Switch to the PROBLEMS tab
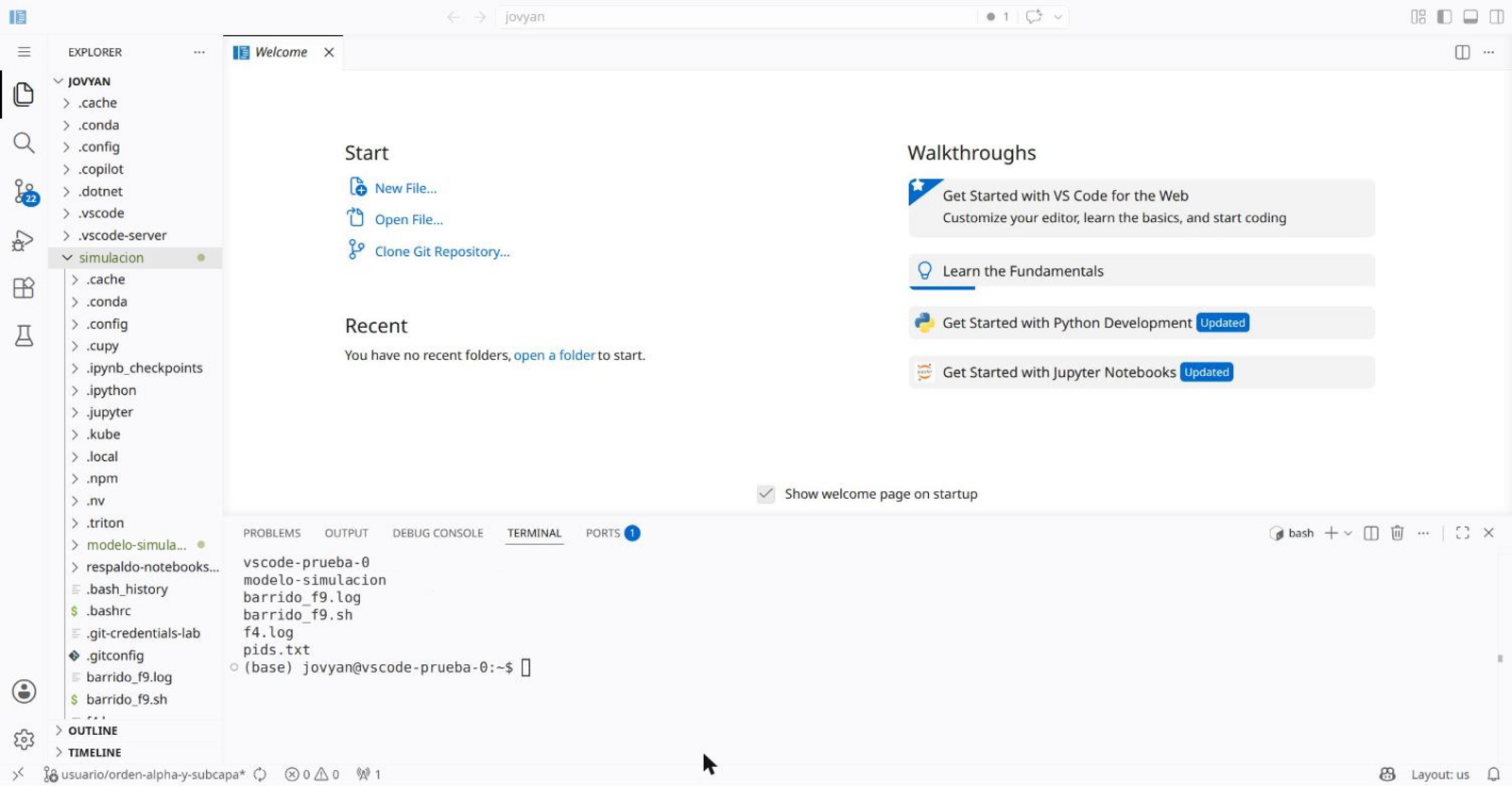1512x786 pixels. (x=272, y=533)
